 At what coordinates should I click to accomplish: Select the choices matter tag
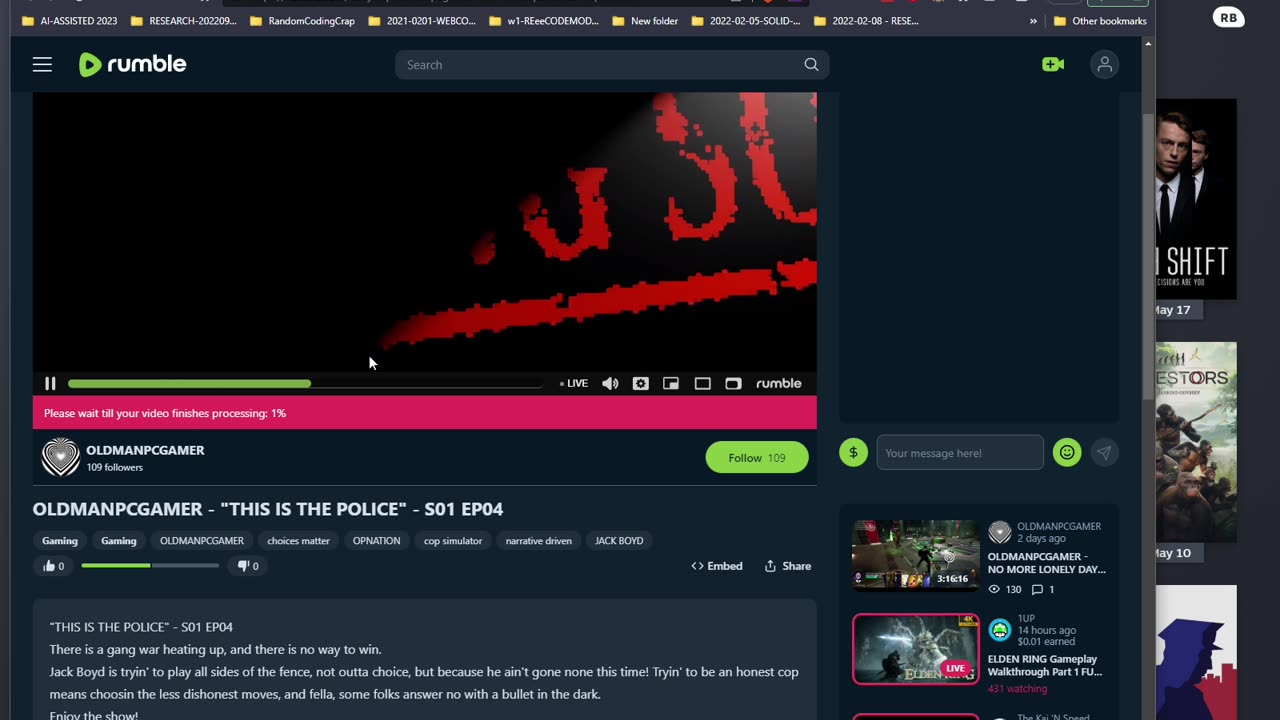click(x=298, y=540)
